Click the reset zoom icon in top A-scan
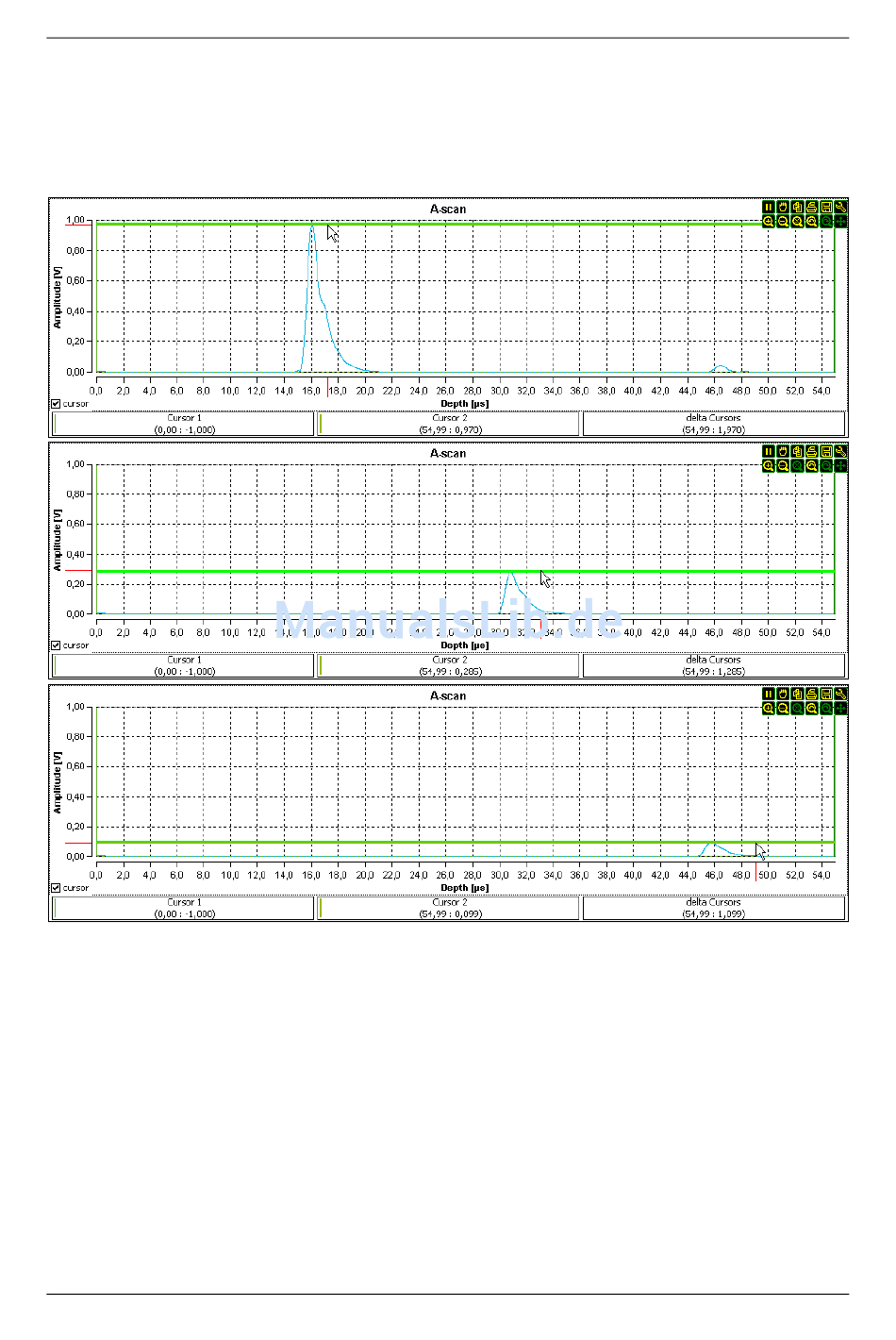 click(x=797, y=222)
